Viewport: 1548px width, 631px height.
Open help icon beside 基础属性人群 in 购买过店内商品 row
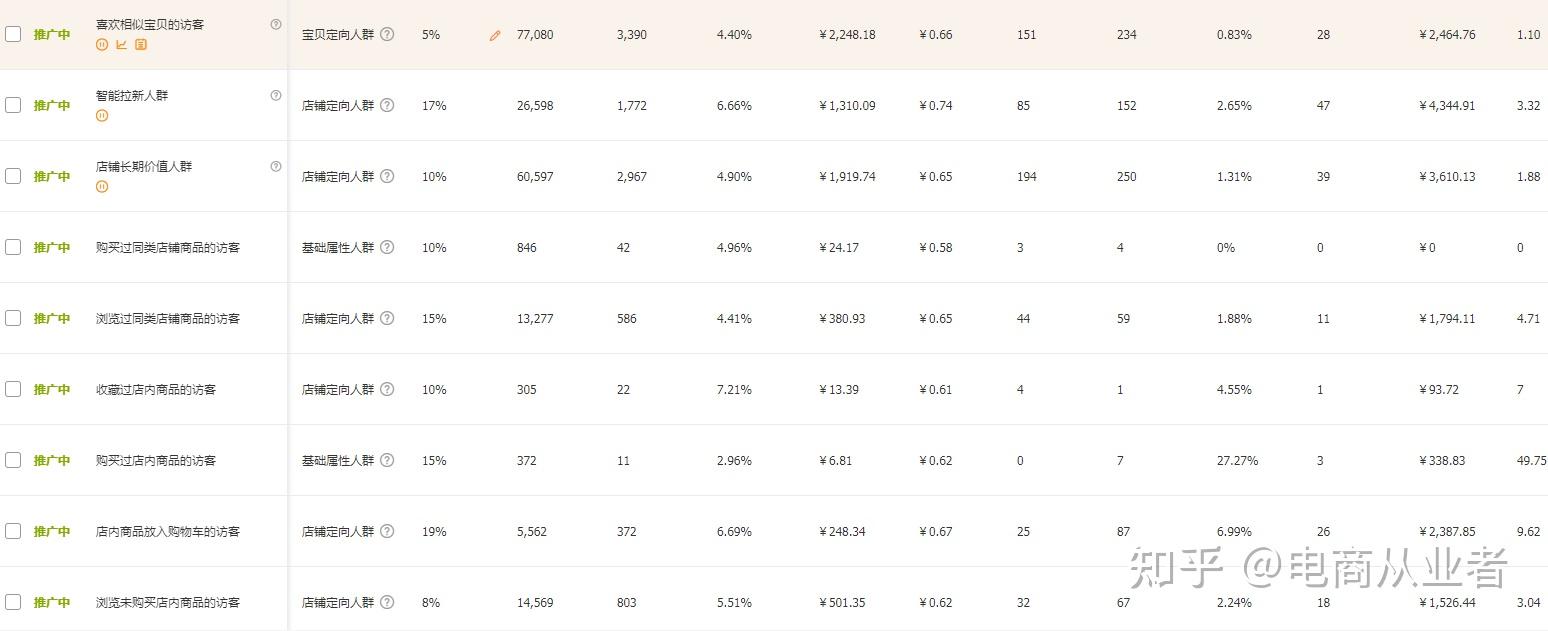coord(387,460)
